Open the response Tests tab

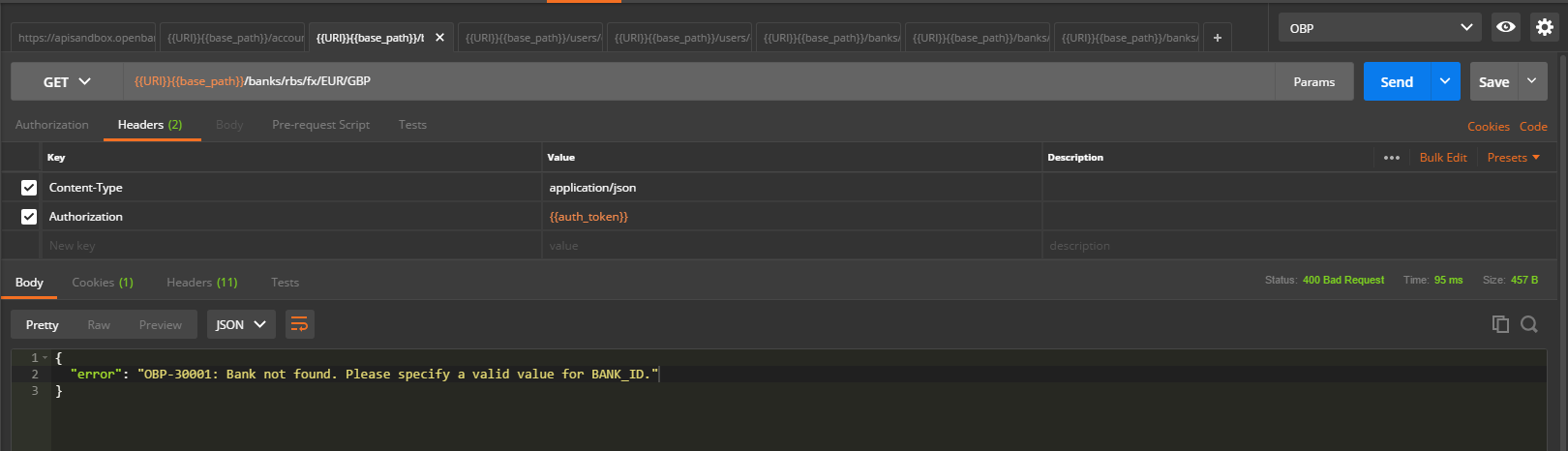point(285,283)
